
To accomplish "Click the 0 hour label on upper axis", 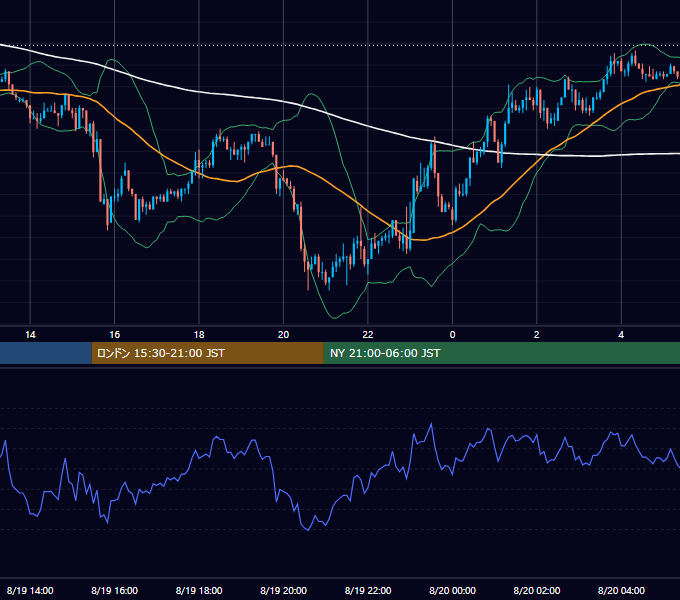I will coord(452,335).
